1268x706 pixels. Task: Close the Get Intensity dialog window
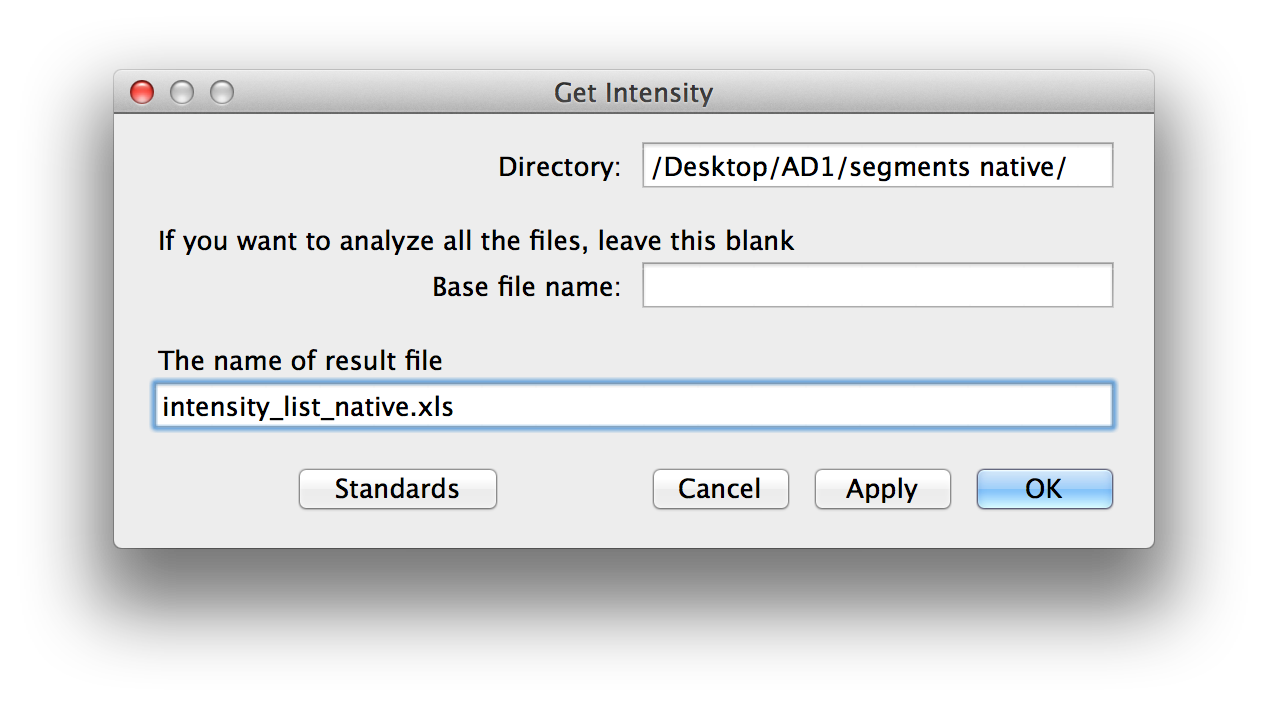142,93
